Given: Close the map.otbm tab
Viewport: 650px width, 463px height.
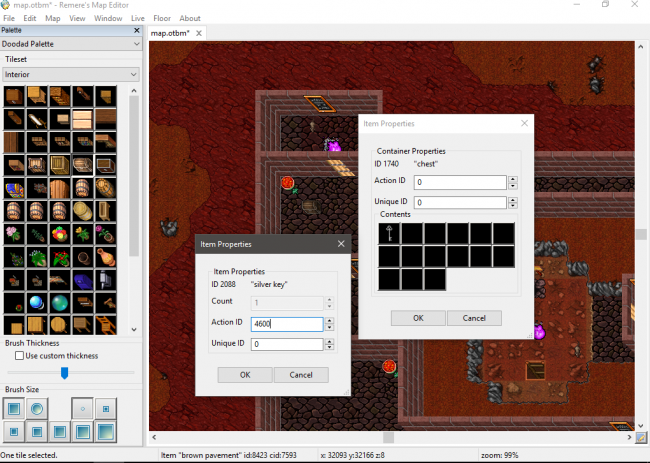Looking at the screenshot, I should coord(199,33).
